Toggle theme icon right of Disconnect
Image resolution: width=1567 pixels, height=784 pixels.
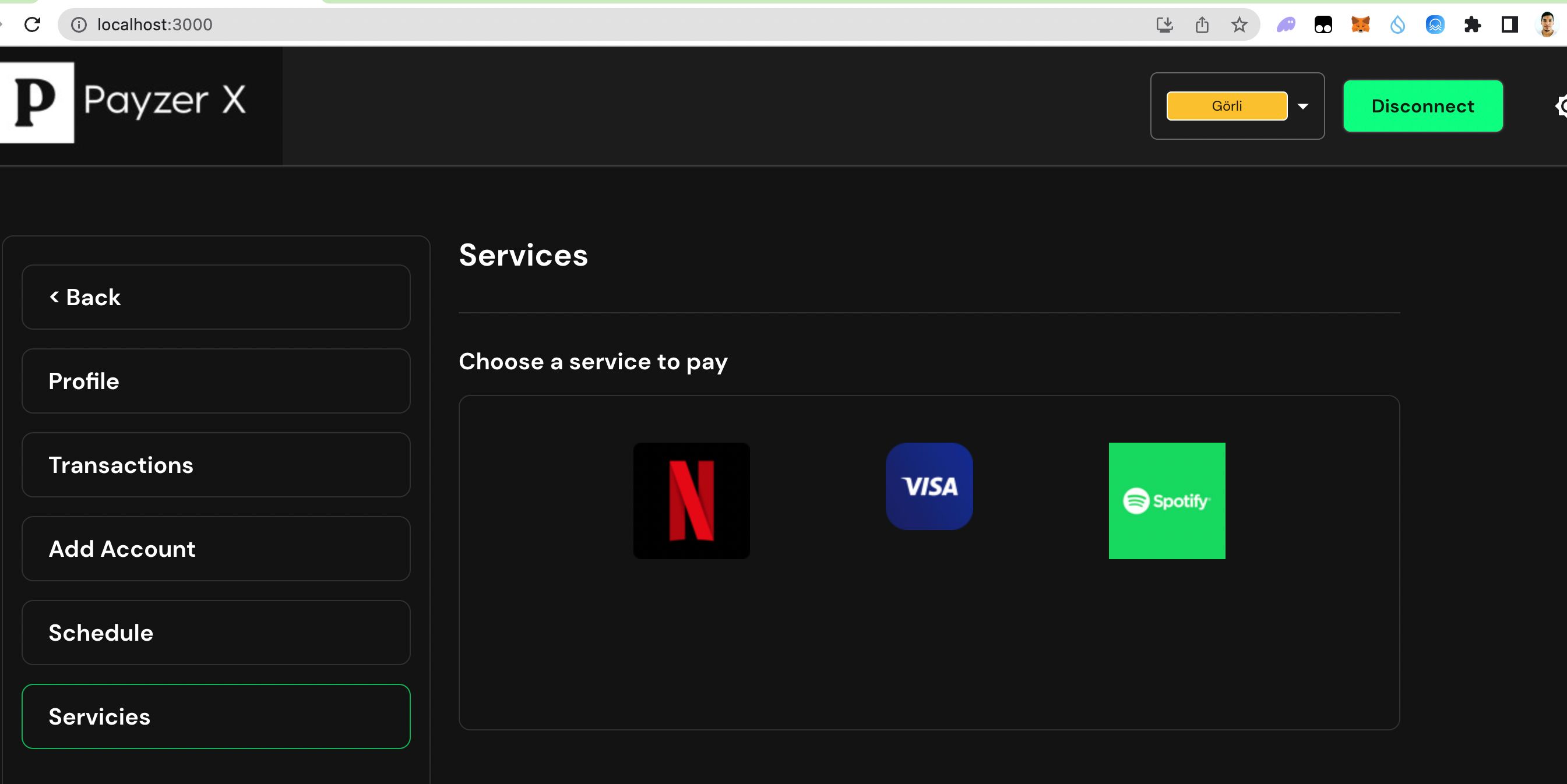click(1561, 106)
